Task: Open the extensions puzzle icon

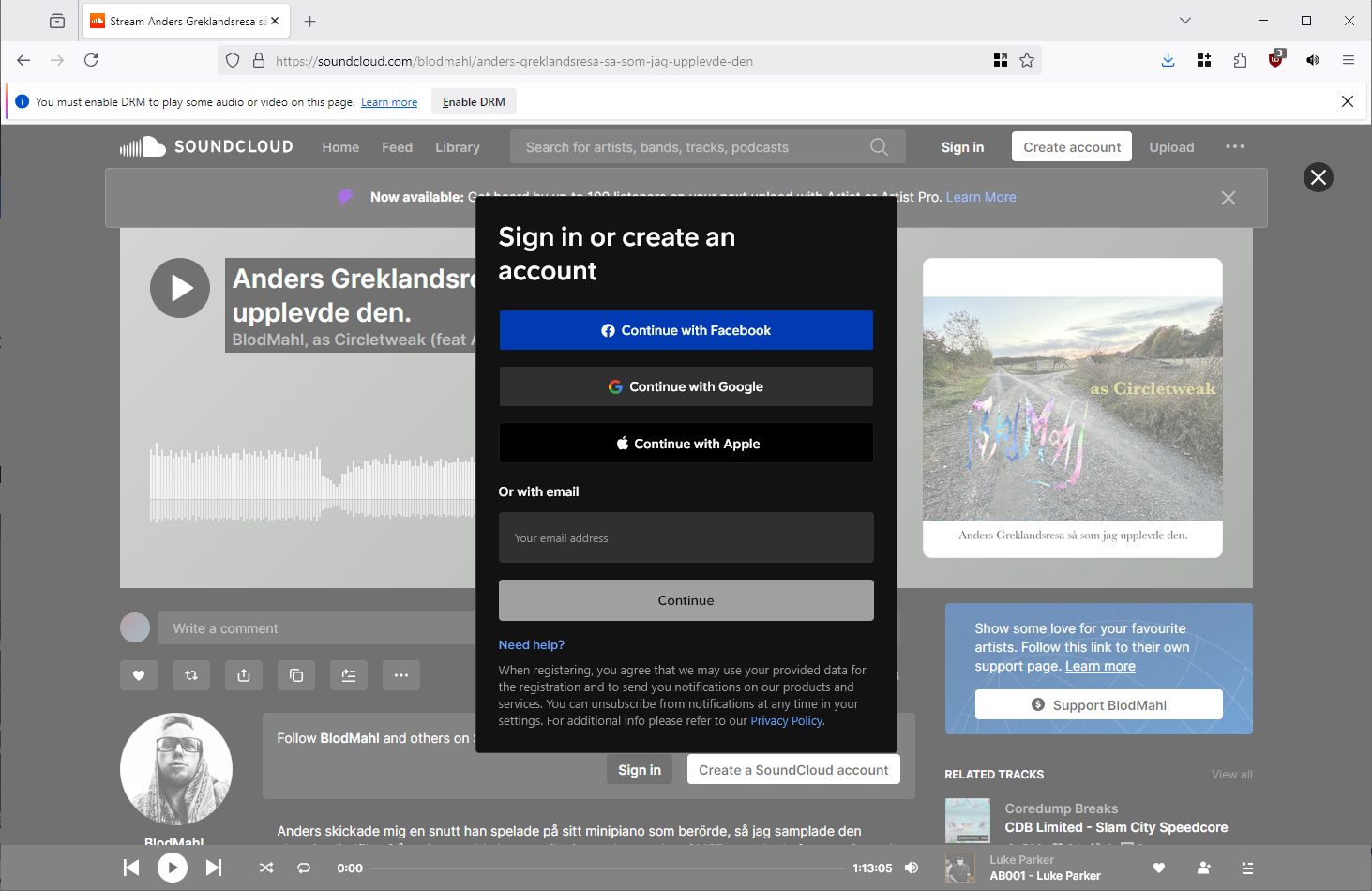Action: tap(1241, 60)
